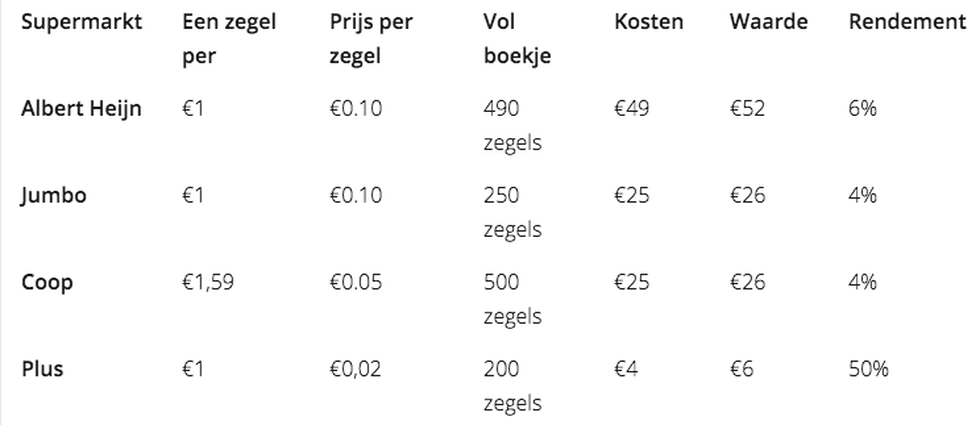Select the €49 kosten cell
The image size is (980, 425).
[632, 109]
